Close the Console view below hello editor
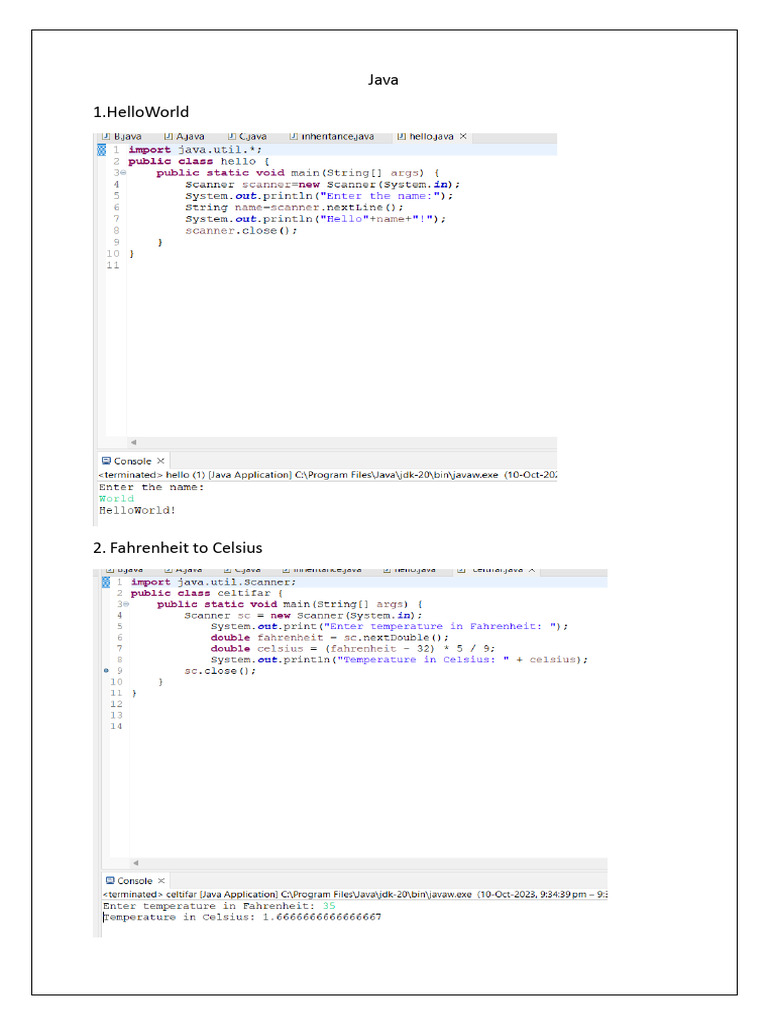 (161, 461)
